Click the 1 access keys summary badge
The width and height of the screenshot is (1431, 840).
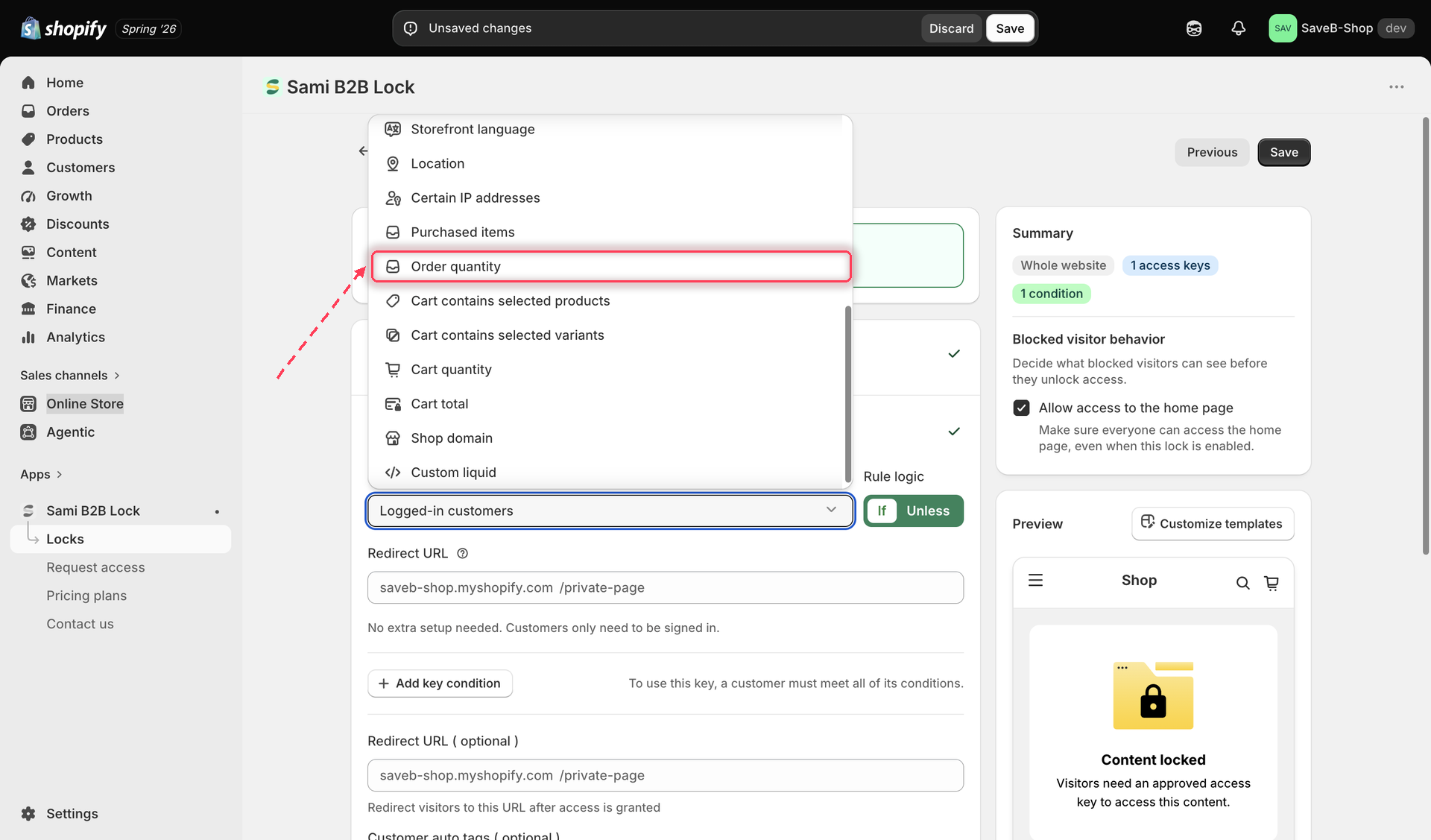(1170, 265)
